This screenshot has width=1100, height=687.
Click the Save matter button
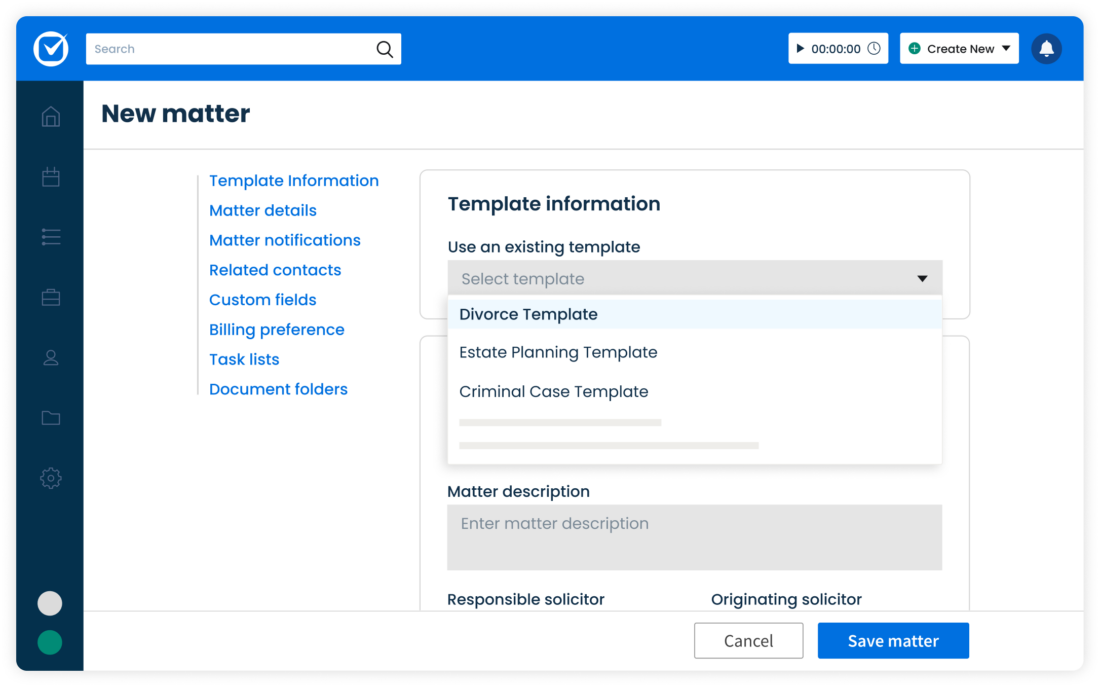[x=892, y=641]
